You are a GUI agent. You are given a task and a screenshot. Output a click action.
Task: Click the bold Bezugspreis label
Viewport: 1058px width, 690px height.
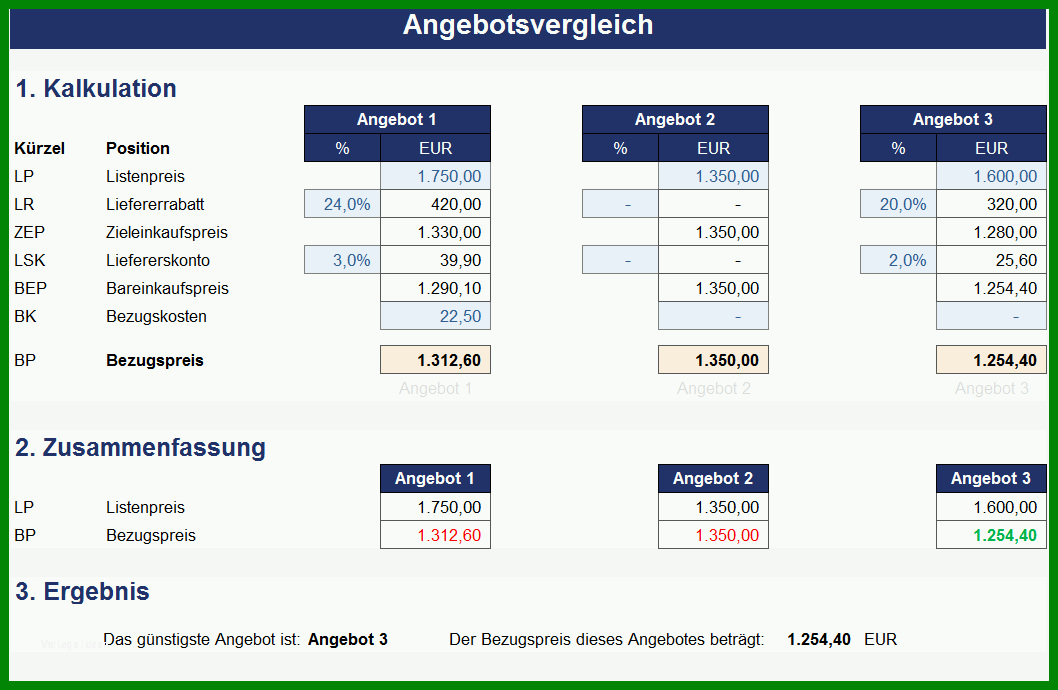155,360
